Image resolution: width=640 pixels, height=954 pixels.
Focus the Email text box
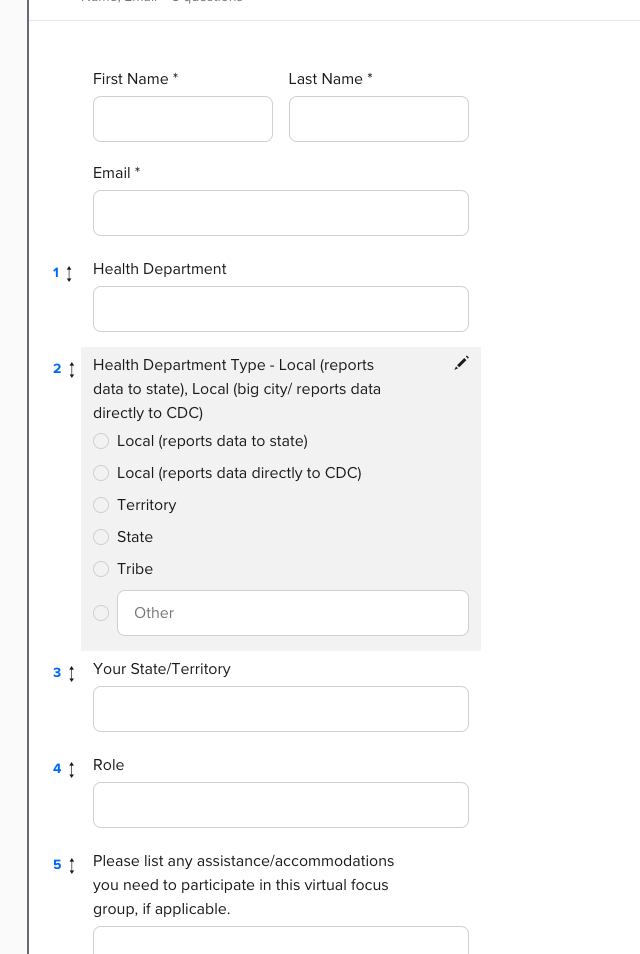coord(280,213)
